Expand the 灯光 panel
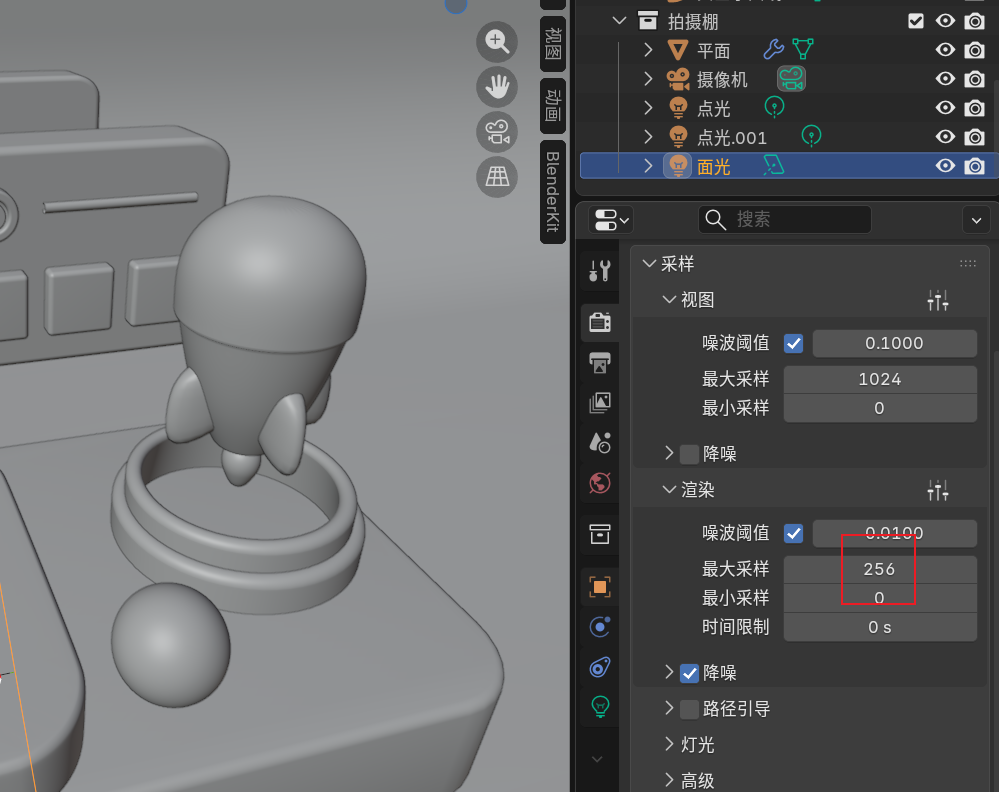This screenshot has height=792, width=999. click(669, 745)
